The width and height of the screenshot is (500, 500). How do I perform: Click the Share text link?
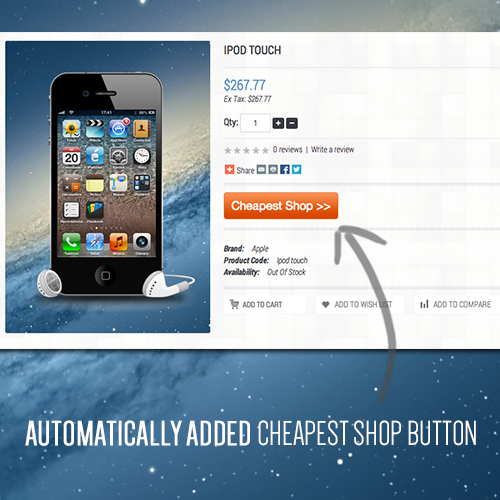pos(245,170)
